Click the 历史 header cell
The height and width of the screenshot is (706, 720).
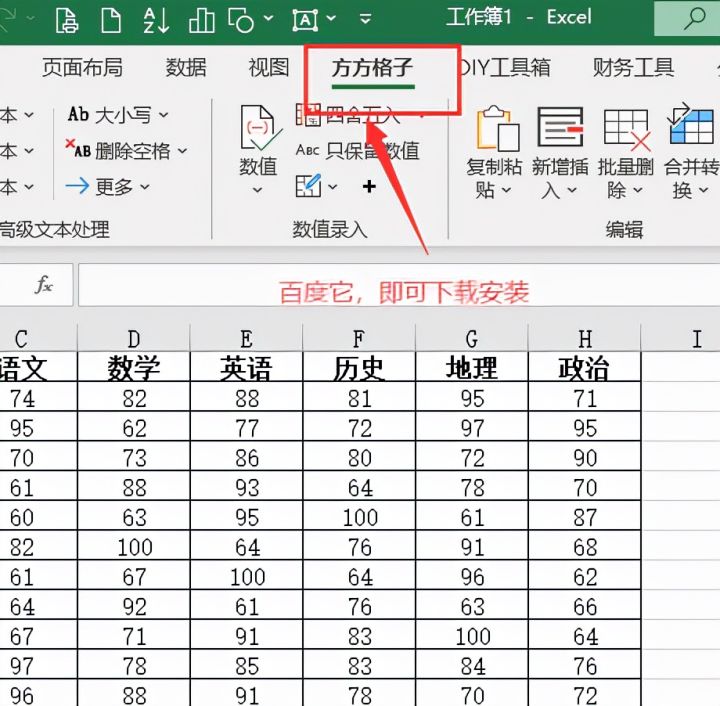(x=359, y=367)
